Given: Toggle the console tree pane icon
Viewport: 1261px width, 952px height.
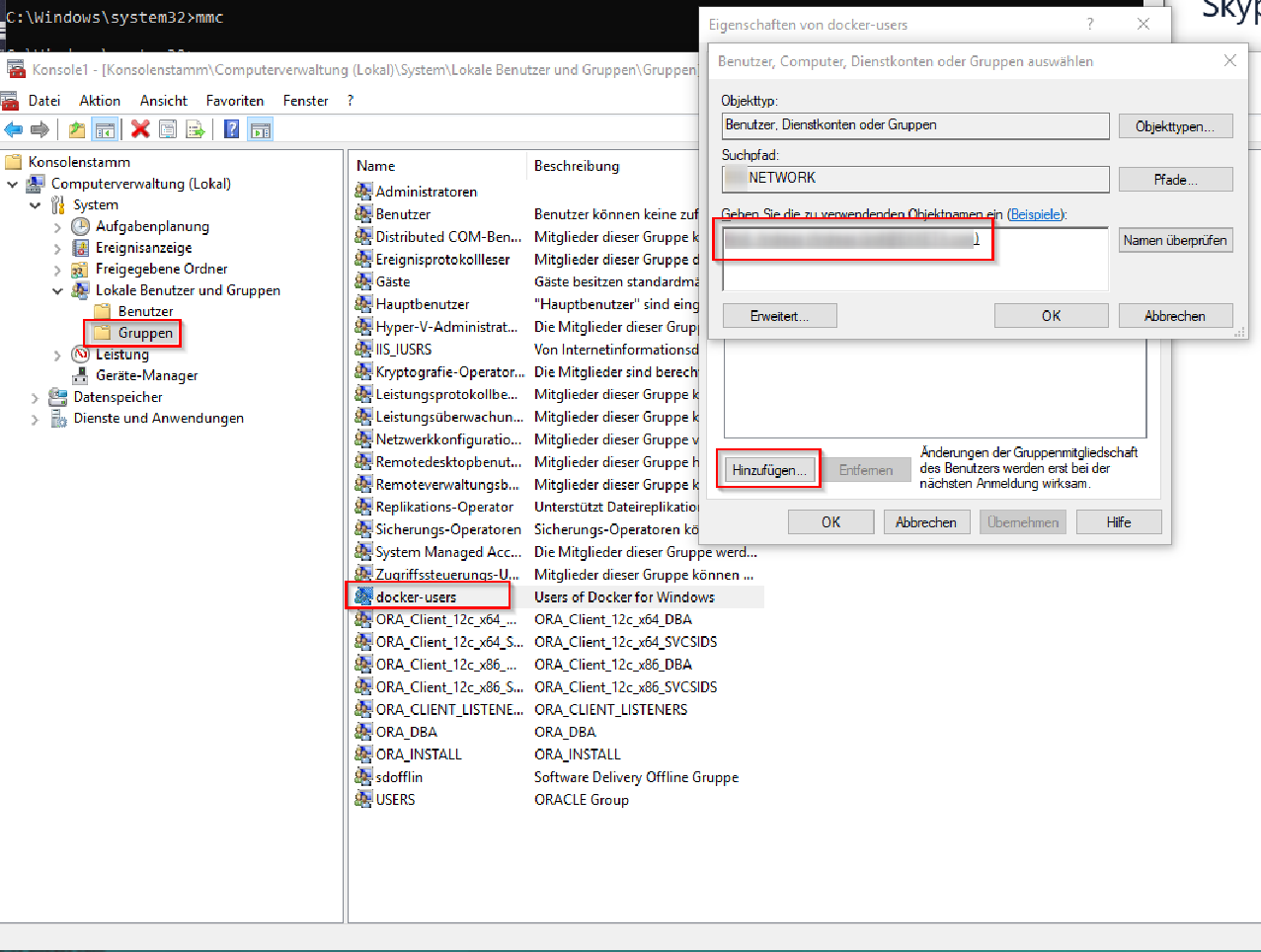Looking at the screenshot, I should click(105, 129).
